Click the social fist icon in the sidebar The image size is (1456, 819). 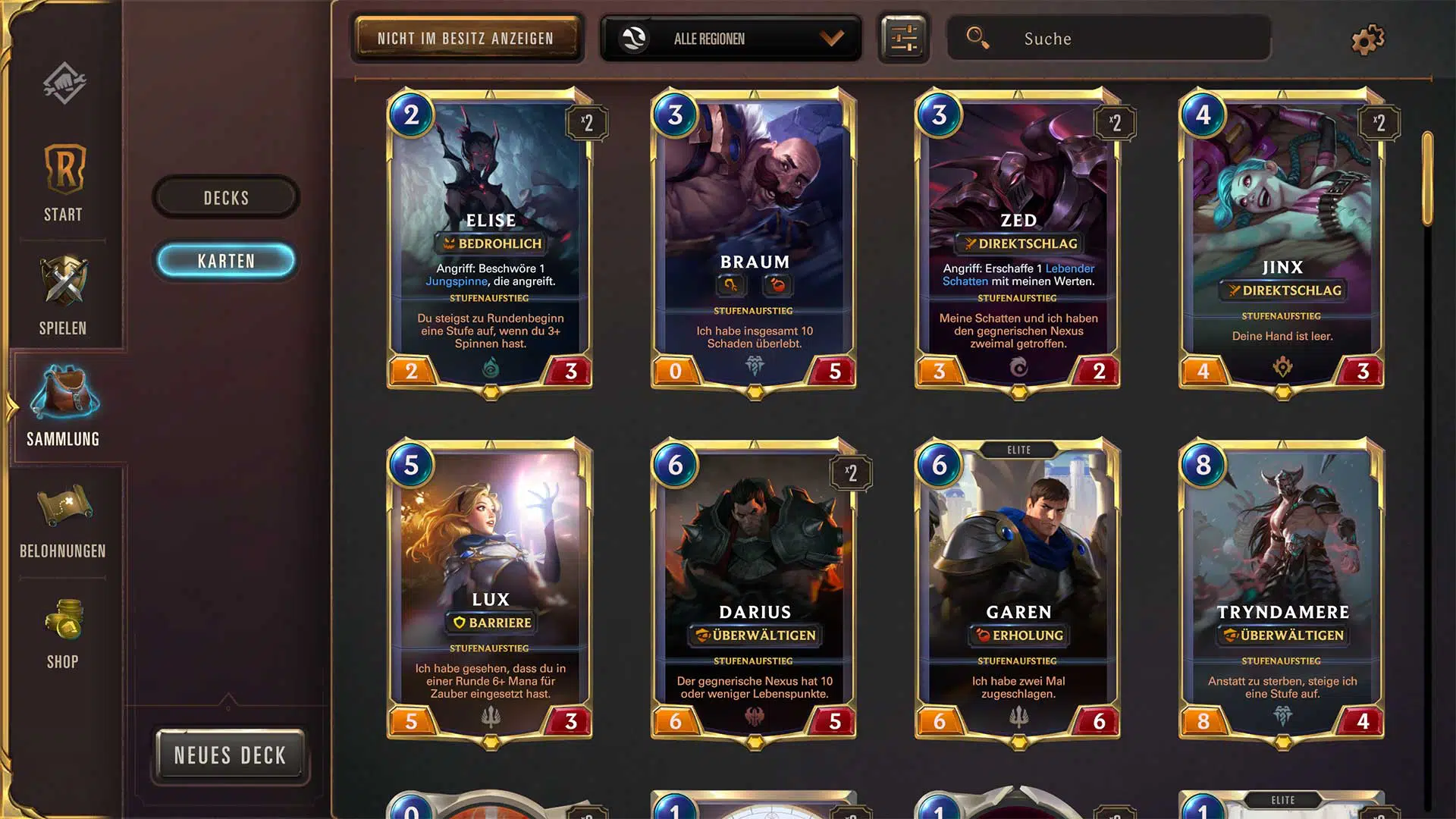point(64,82)
